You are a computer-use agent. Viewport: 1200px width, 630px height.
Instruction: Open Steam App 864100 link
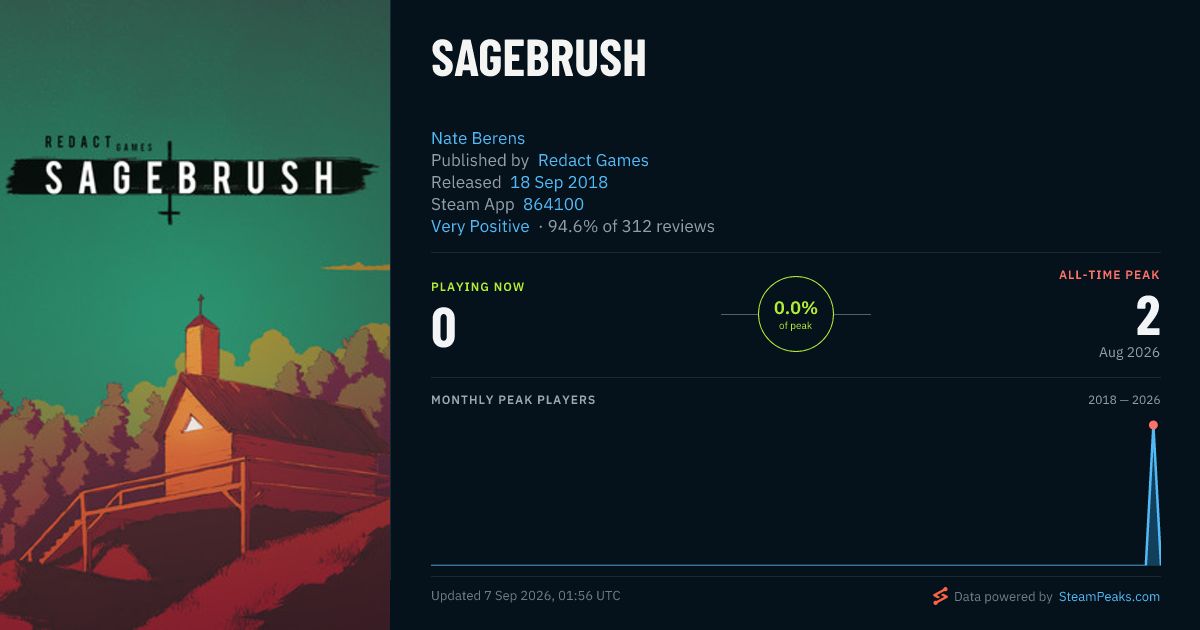click(x=553, y=204)
